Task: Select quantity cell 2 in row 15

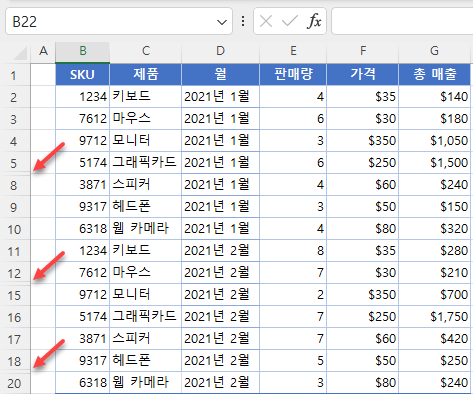Action: pyautogui.click(x=293, y=295)
